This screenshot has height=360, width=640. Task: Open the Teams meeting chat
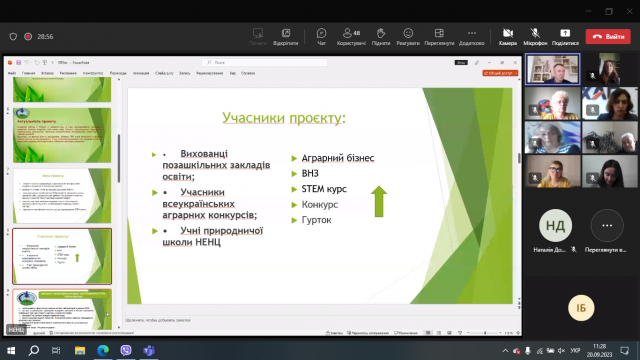[x=321, y=36]
